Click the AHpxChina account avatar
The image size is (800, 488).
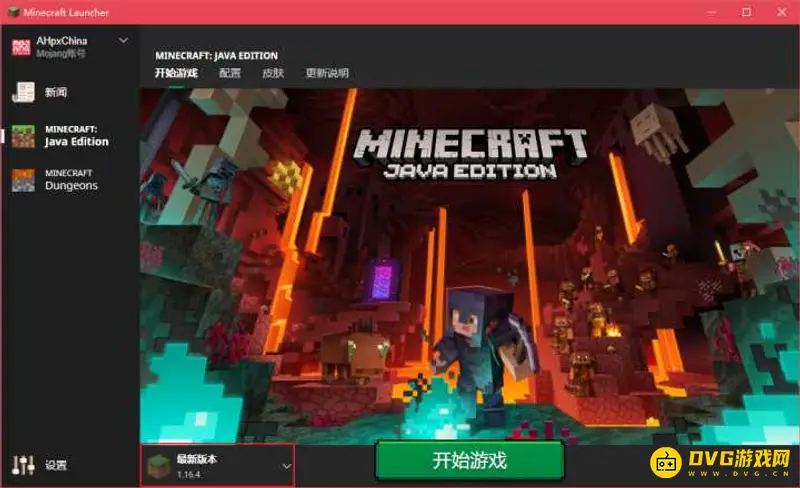(21, 46)
